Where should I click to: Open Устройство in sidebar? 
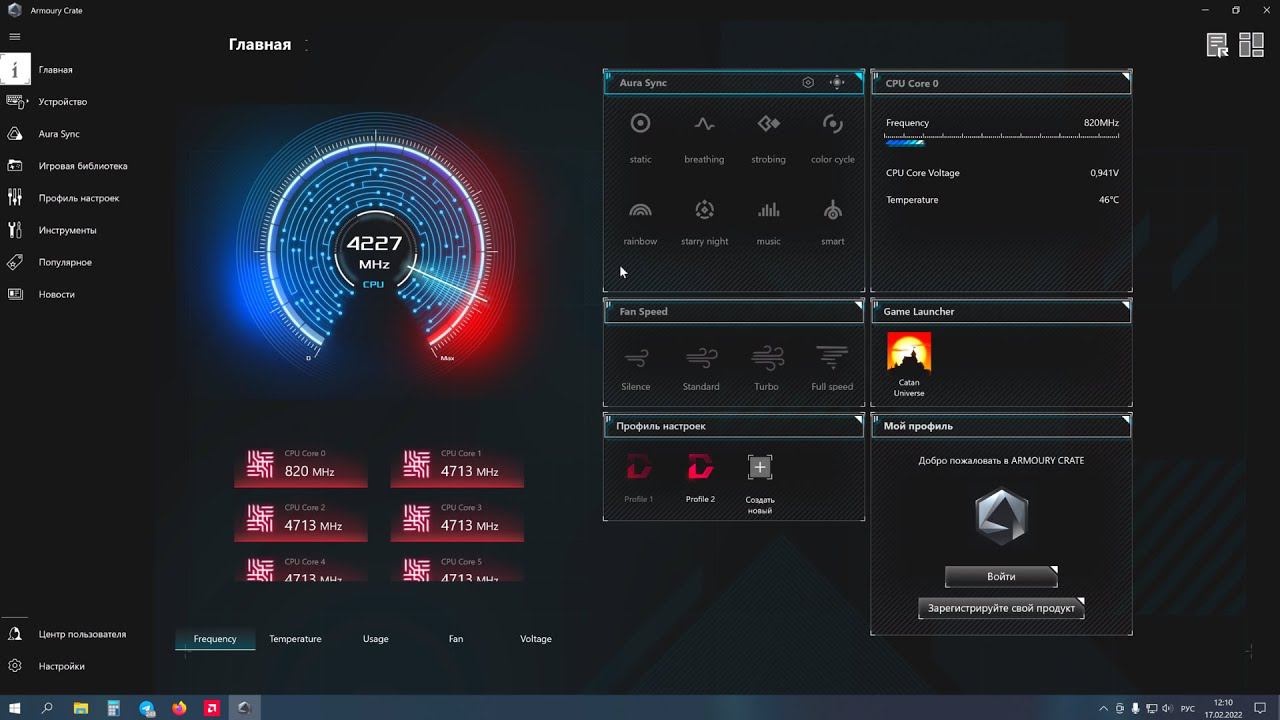[62, 102]
